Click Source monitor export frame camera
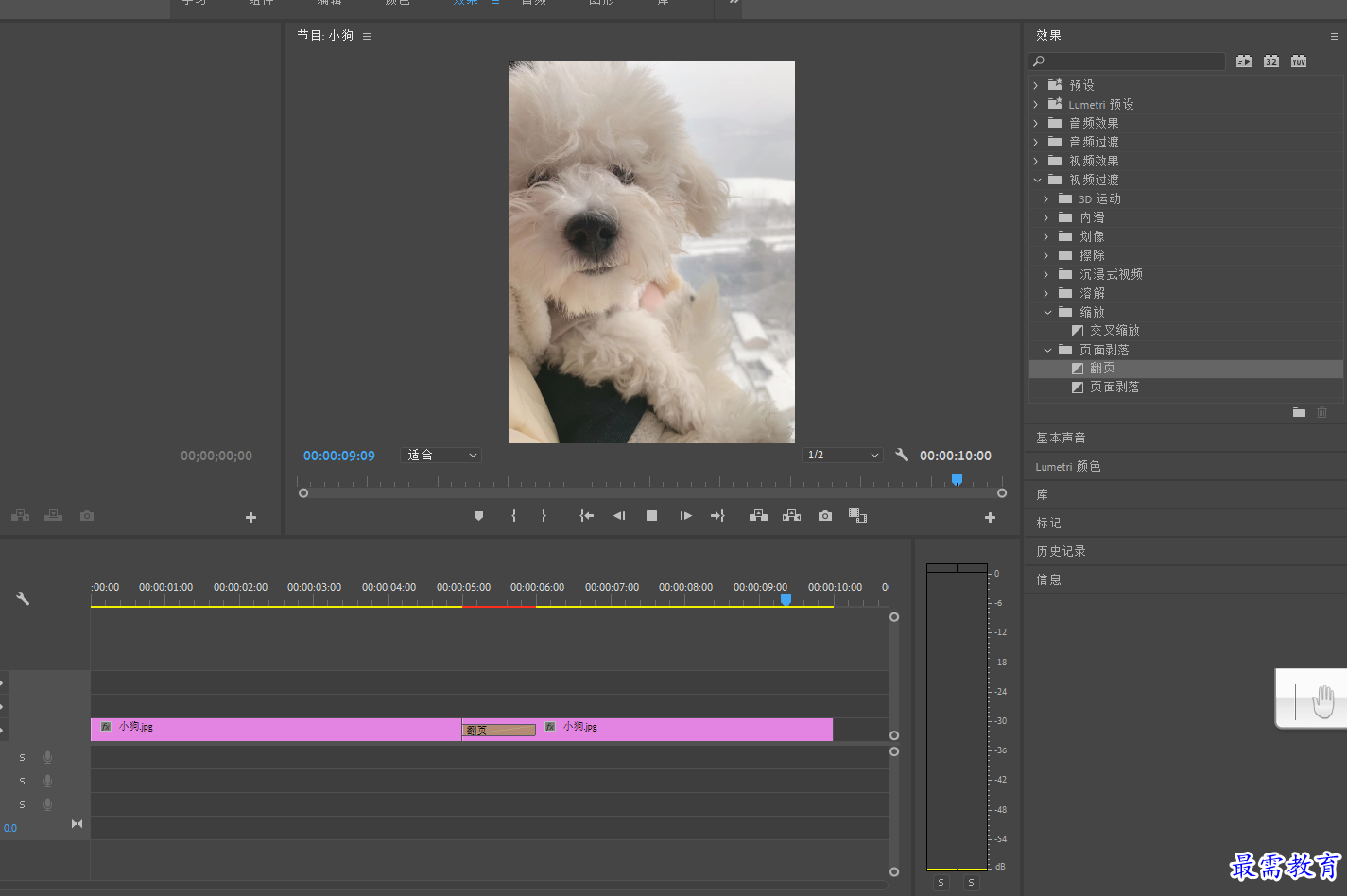The height and width of the screenshot is (896, 1347). point(87,516)
